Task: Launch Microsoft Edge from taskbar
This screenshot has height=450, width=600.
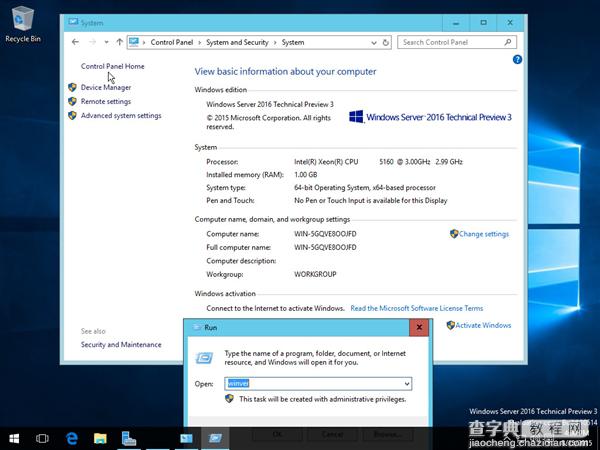Action: 72,438
